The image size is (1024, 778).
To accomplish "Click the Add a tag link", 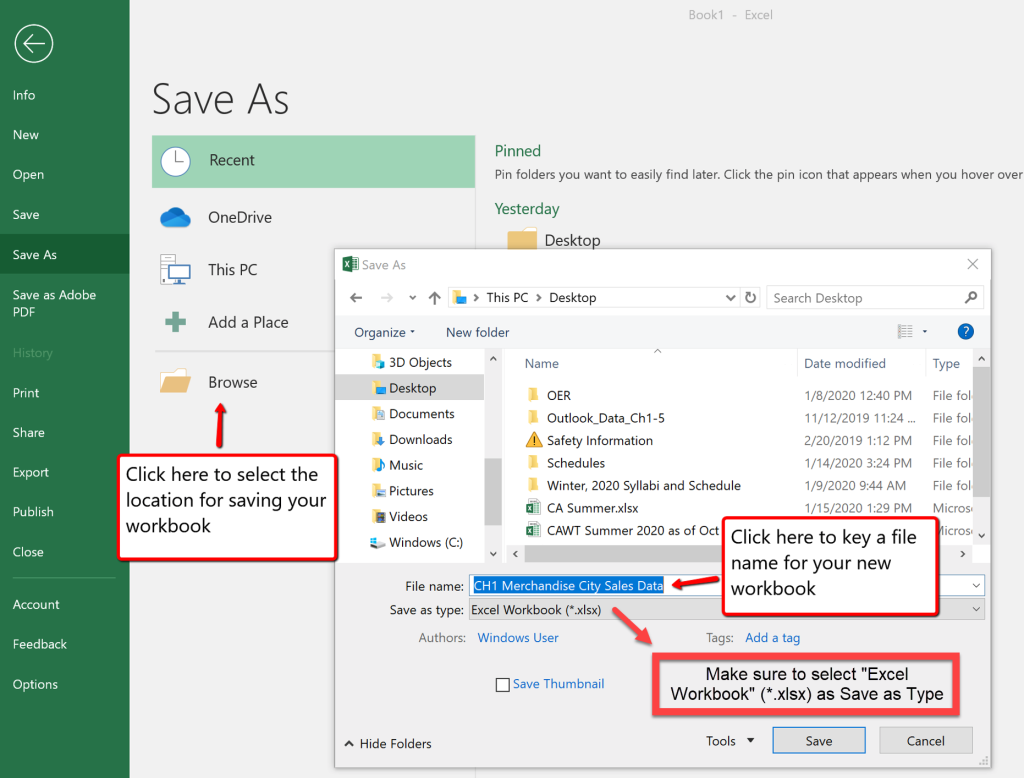I will click(772, 637).
